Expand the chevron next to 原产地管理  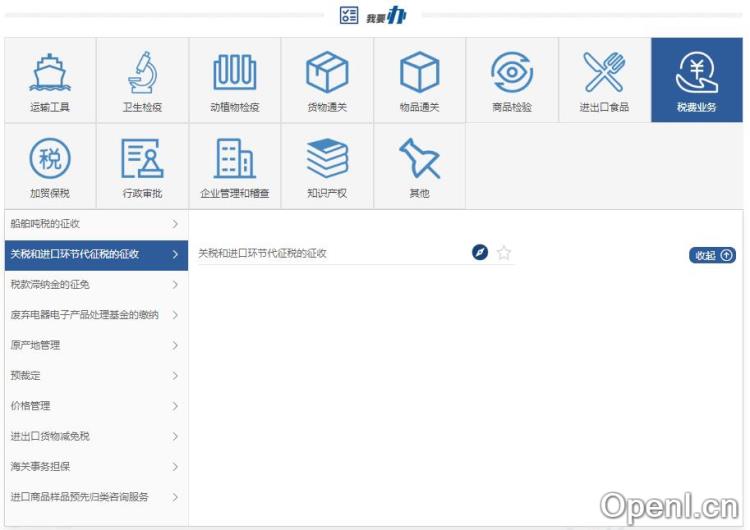[x=175, y=345]
